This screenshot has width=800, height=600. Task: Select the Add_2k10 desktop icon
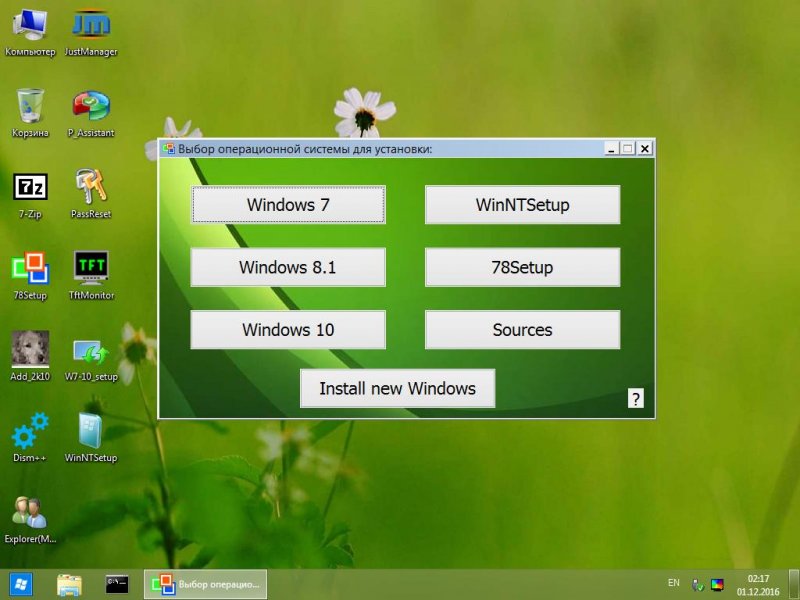(x=30, y=356)
